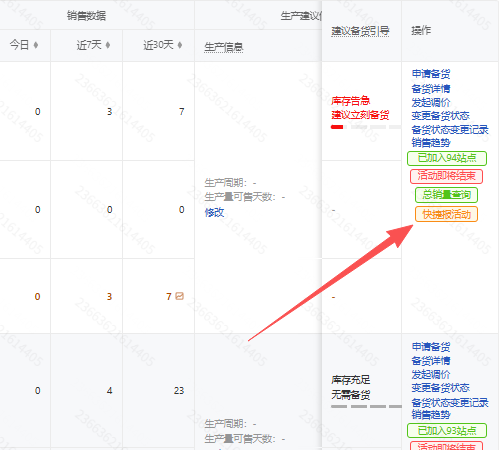Click the first 生产周期 text
This screenshot has width=500, height=450.
[x=230, y=183]
